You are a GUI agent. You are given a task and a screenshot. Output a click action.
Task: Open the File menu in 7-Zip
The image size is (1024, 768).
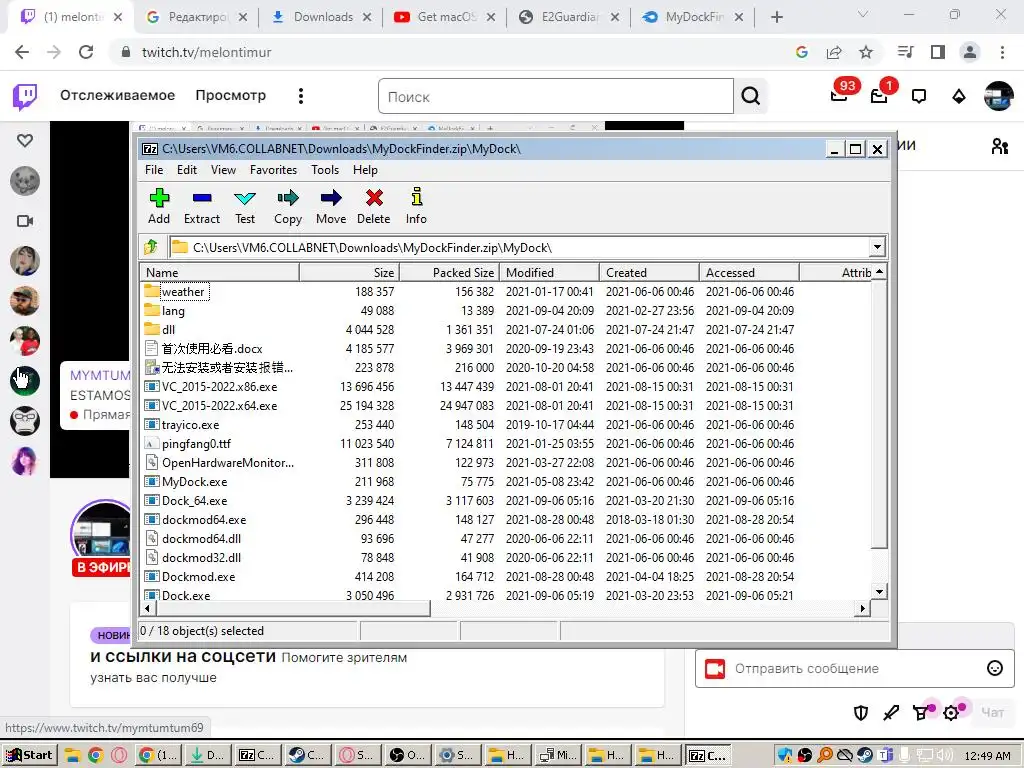click(154, 170)
